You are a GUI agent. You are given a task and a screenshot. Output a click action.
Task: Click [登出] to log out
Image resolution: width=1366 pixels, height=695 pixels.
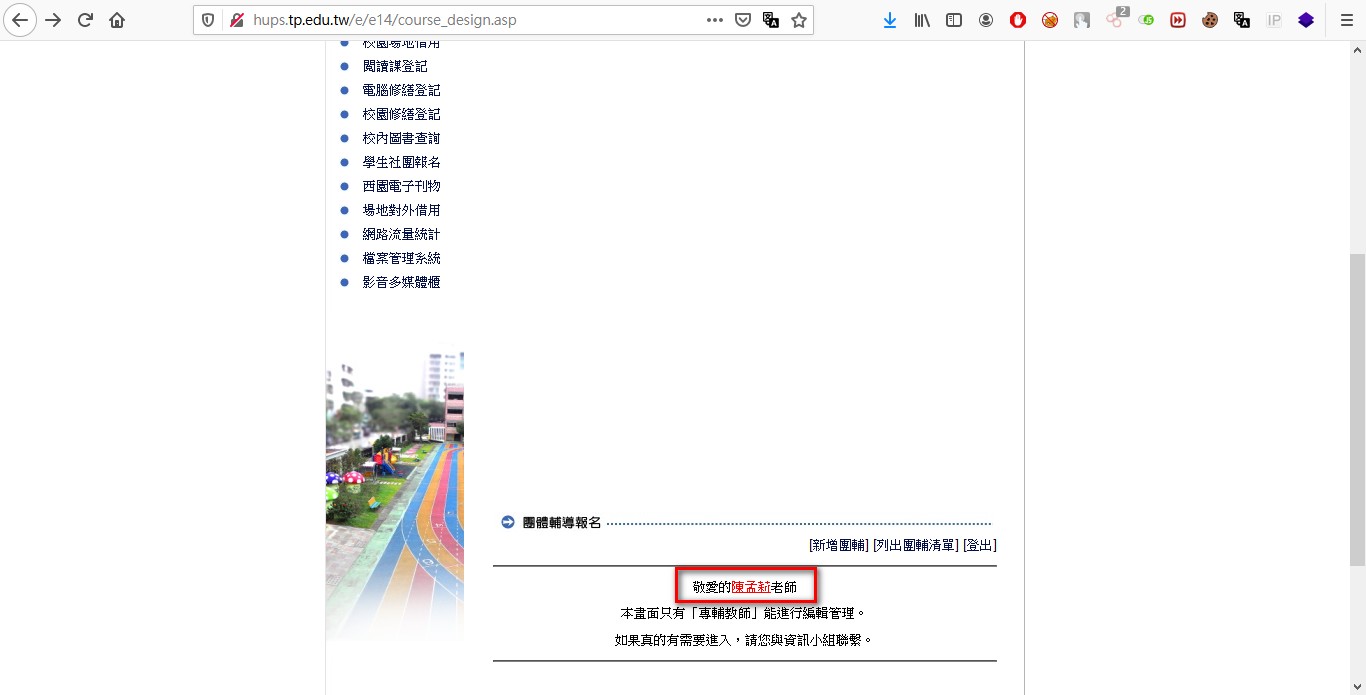tap(979, 545)
